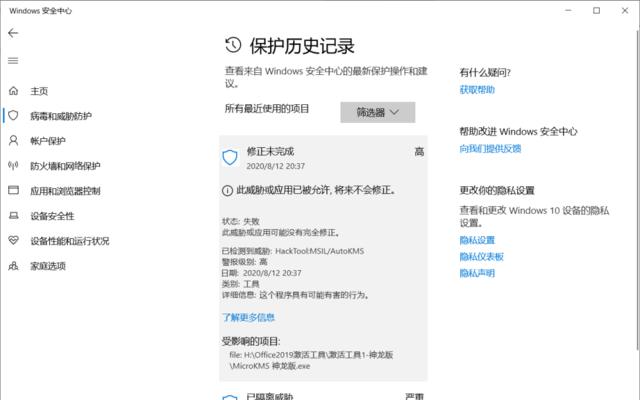Open the 隐私仪表板 link

(482, 257)
